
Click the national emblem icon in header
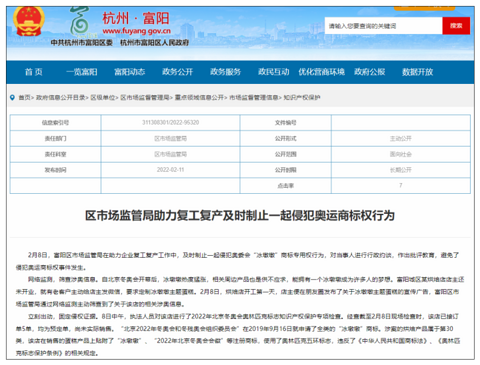[28, 21]
